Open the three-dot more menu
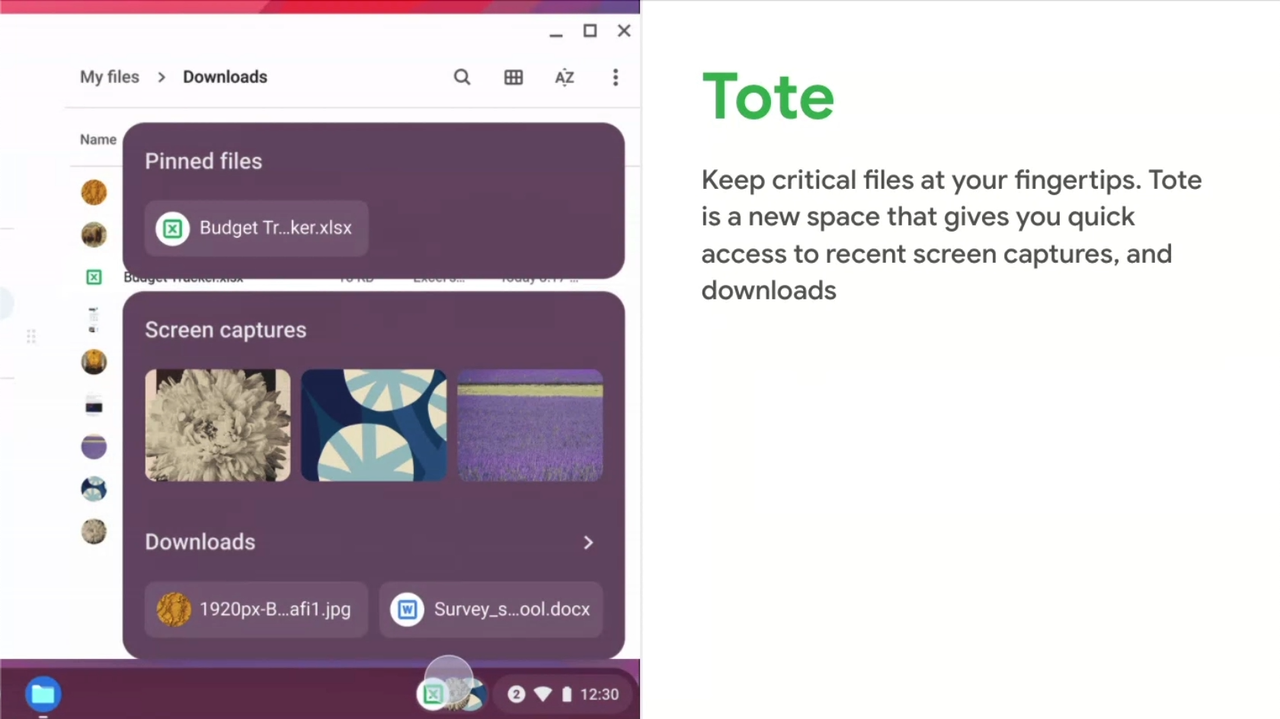 [x=615, y=77]
